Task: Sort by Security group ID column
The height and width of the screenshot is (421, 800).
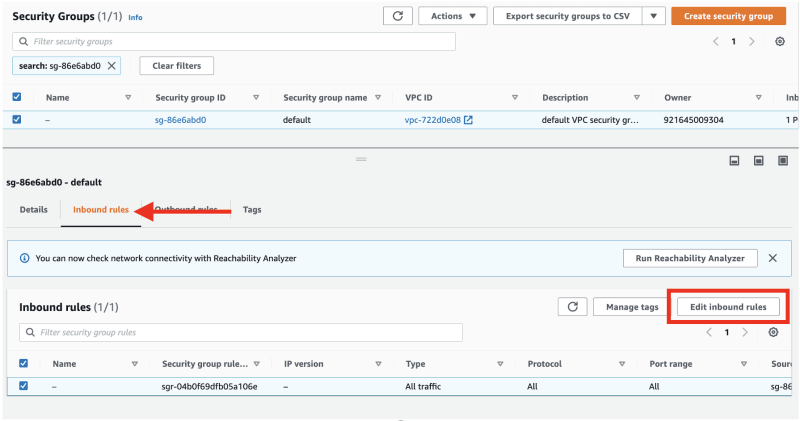Action: click(256, 97)
